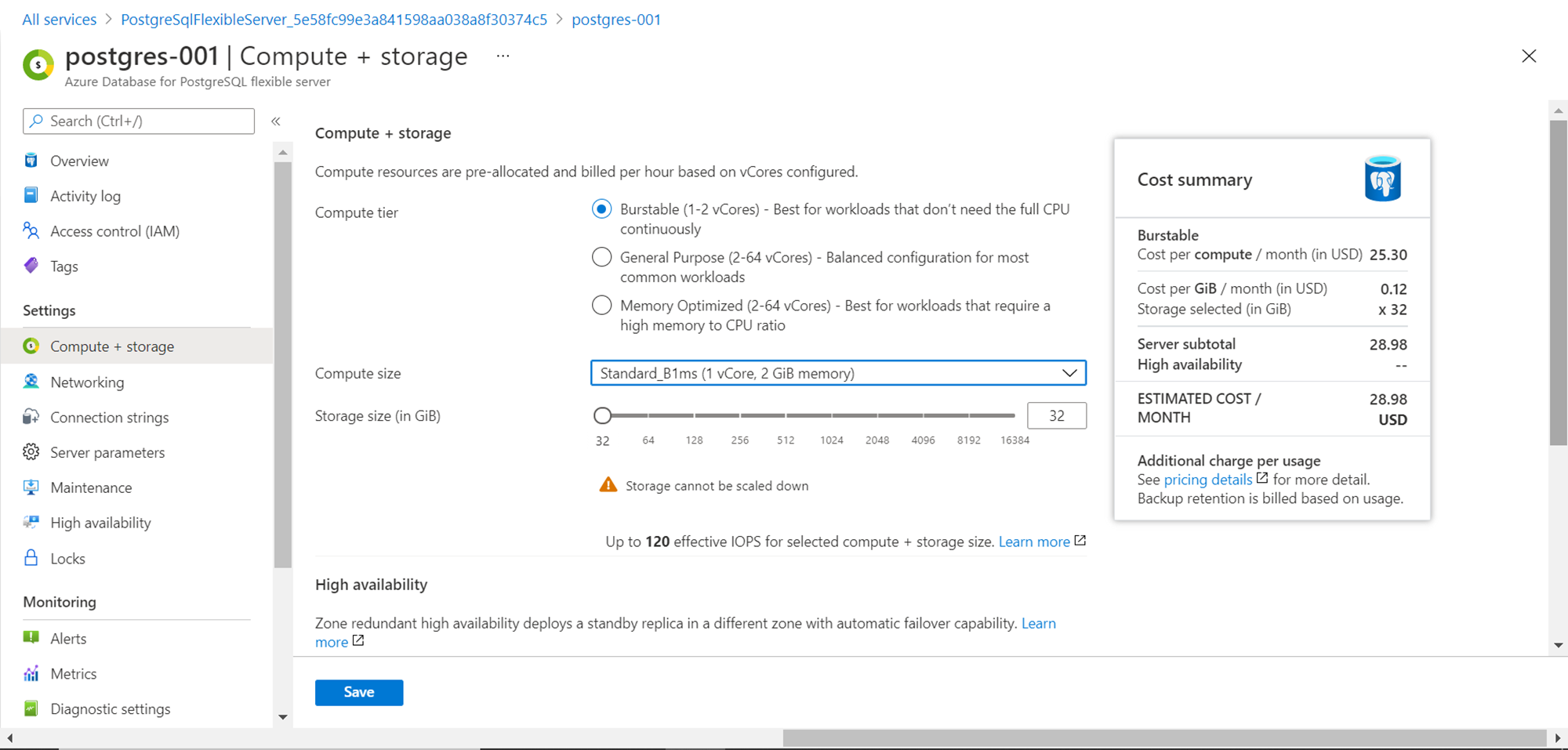Screen dimensions: 1568x750
Task: Click the storage size slider handle
Action: pos(602,415)
